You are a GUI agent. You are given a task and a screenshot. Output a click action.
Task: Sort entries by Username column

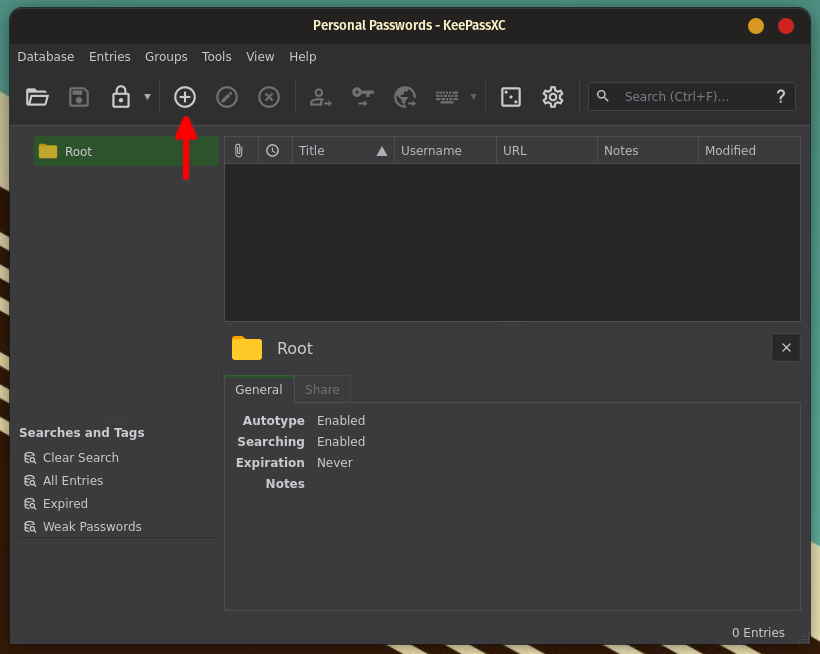click(x=445, y=151)
